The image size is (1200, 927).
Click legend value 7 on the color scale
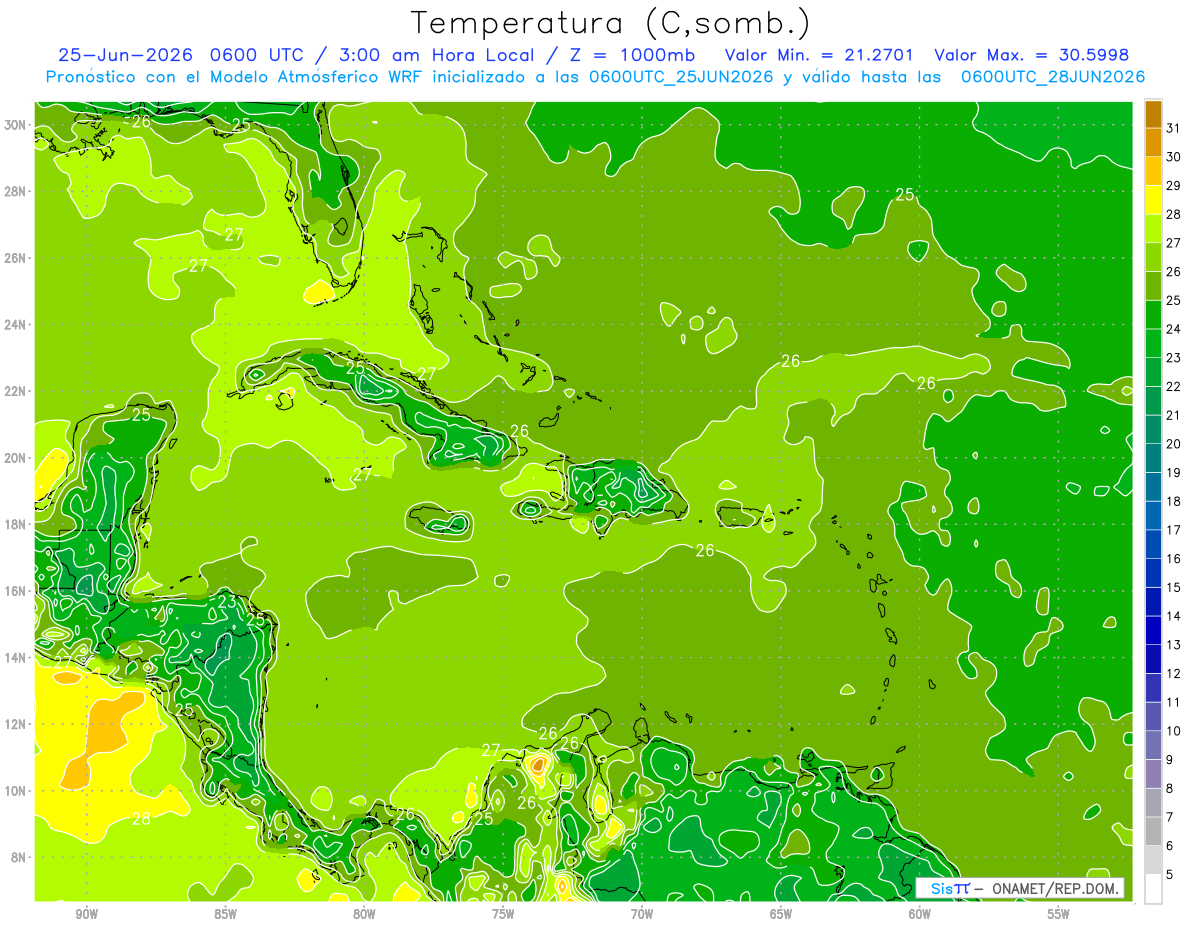1170,818
